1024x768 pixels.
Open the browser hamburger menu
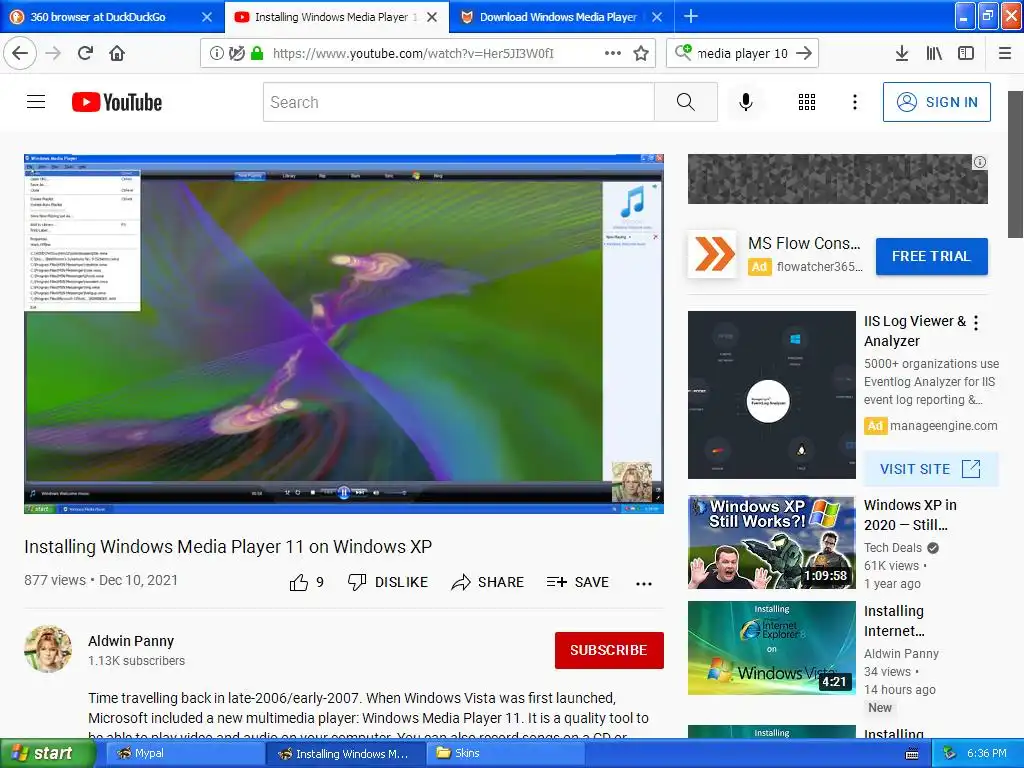point(1005,53)
